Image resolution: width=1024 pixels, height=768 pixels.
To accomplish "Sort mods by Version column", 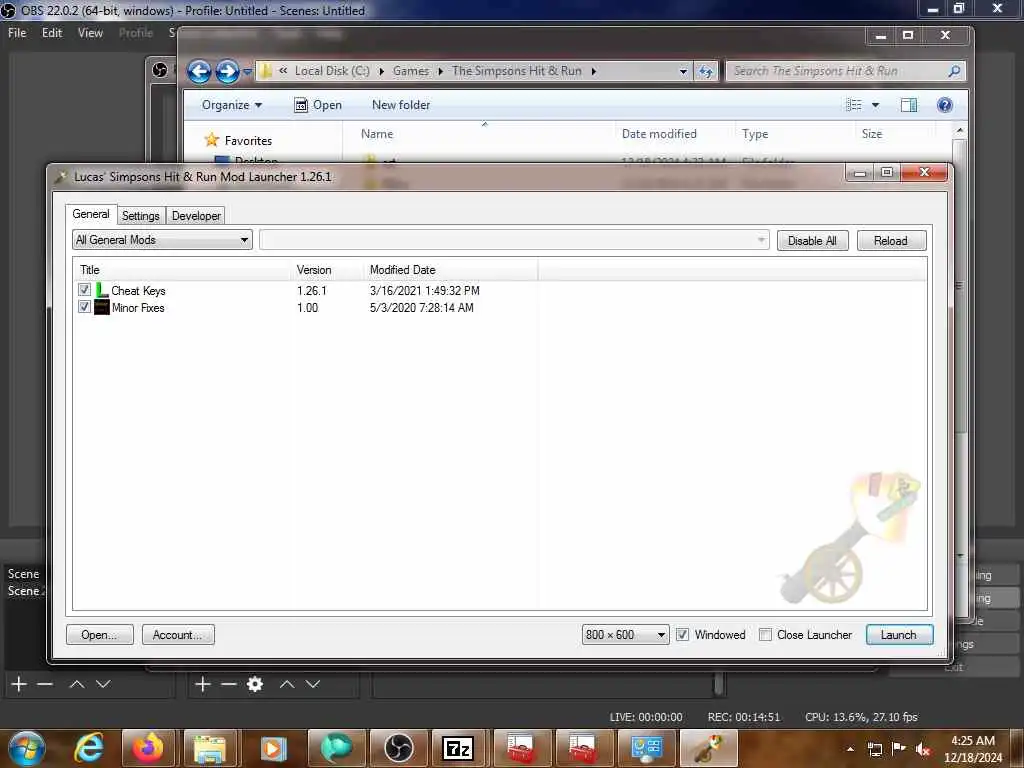I will (327, 270).
